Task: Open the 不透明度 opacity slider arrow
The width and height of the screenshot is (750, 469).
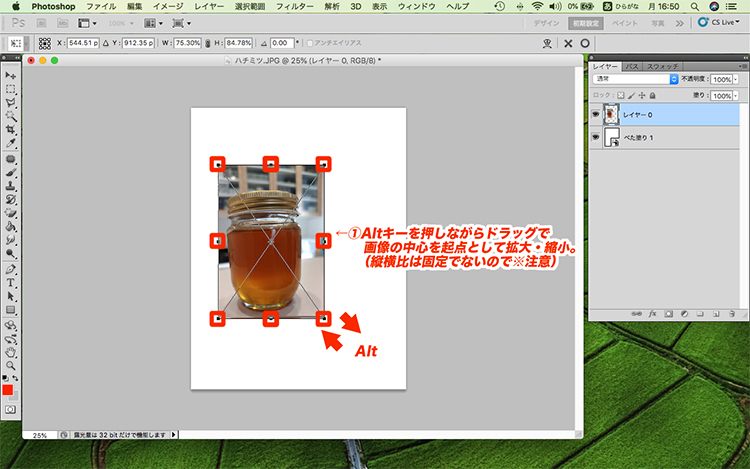Action: (x=736, y=79)
